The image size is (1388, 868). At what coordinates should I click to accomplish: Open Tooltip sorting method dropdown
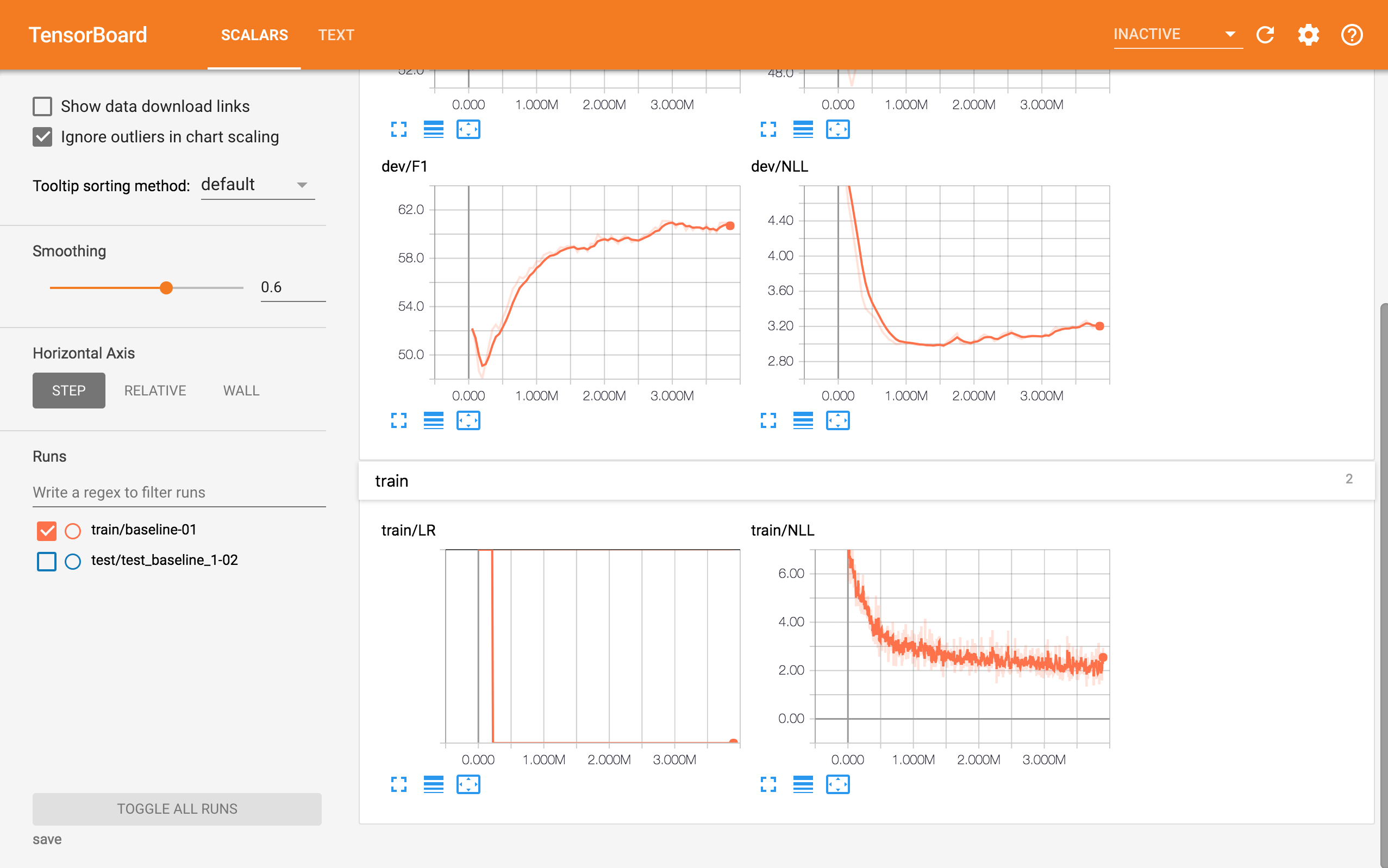[x=257, y=185]
